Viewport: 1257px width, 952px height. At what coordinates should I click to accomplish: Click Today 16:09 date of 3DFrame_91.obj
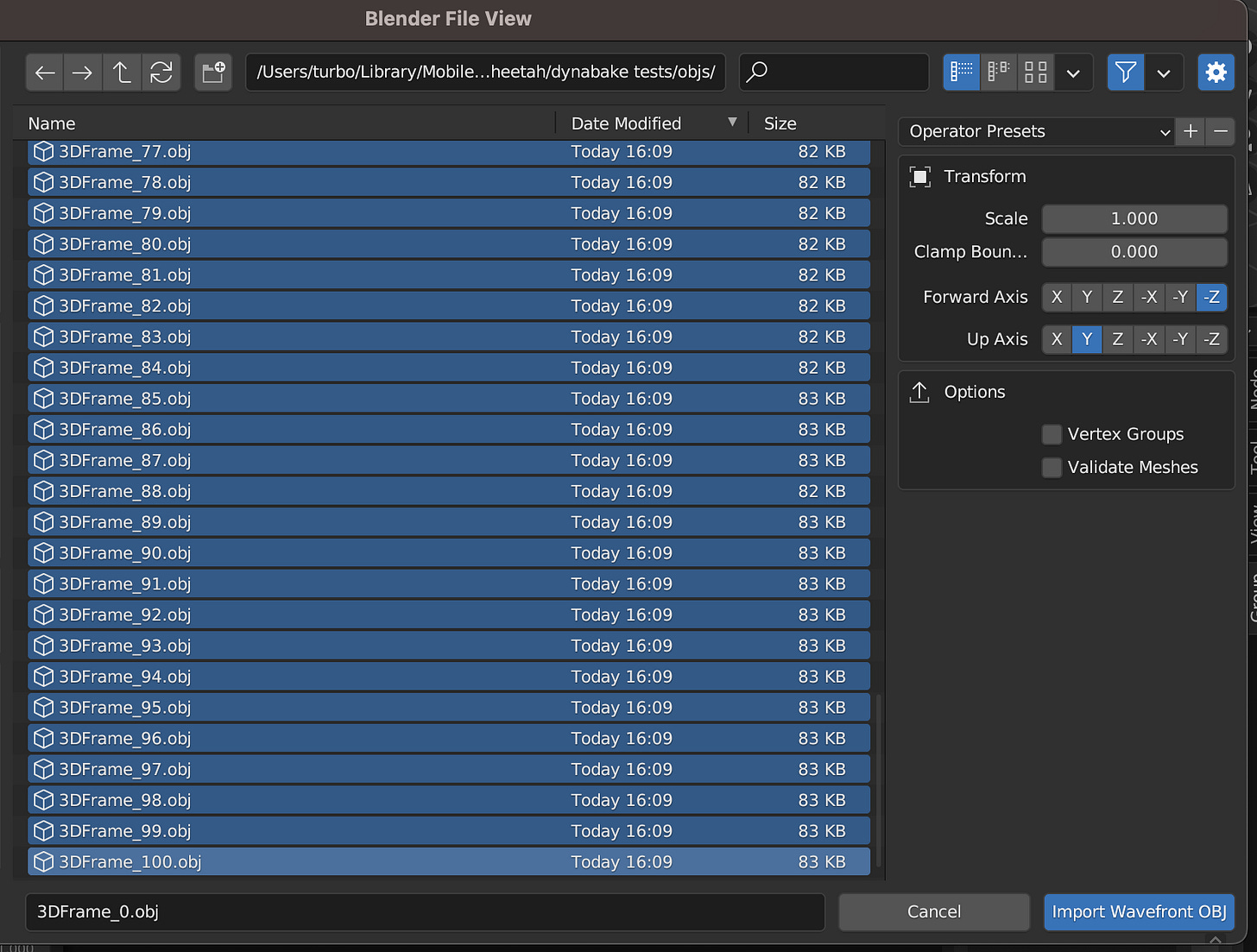(622, 583)
